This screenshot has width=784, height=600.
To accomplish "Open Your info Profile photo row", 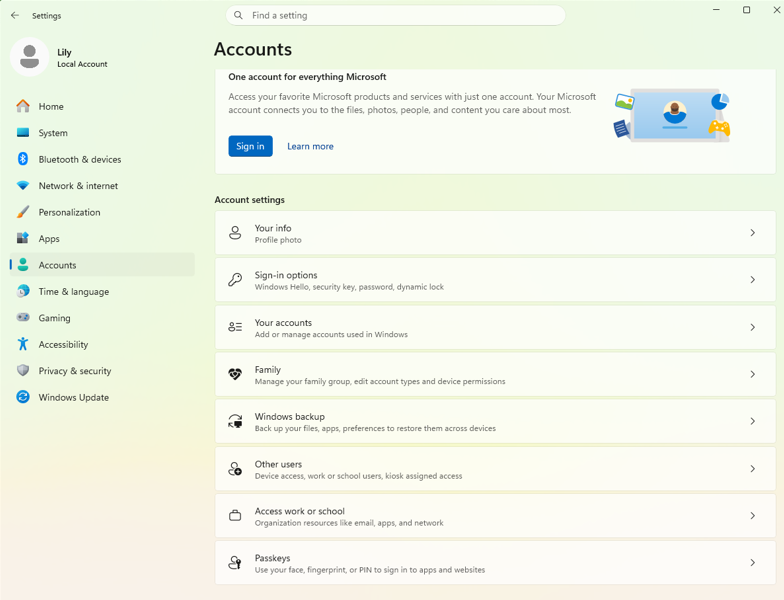I will (495, 232).
